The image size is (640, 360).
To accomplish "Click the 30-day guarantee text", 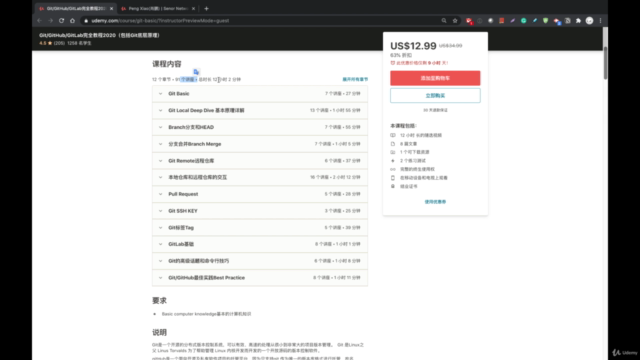I will point(435,110).
